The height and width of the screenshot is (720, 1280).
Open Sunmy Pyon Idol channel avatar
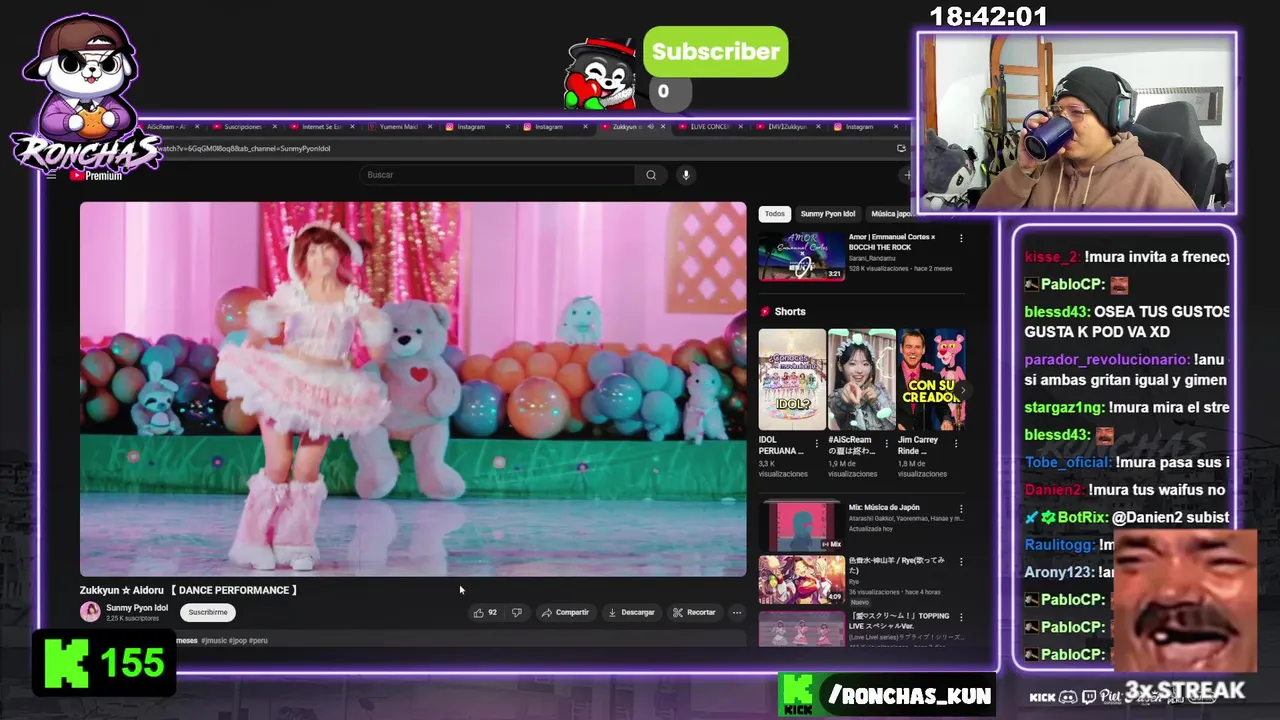tap(90, 612)
